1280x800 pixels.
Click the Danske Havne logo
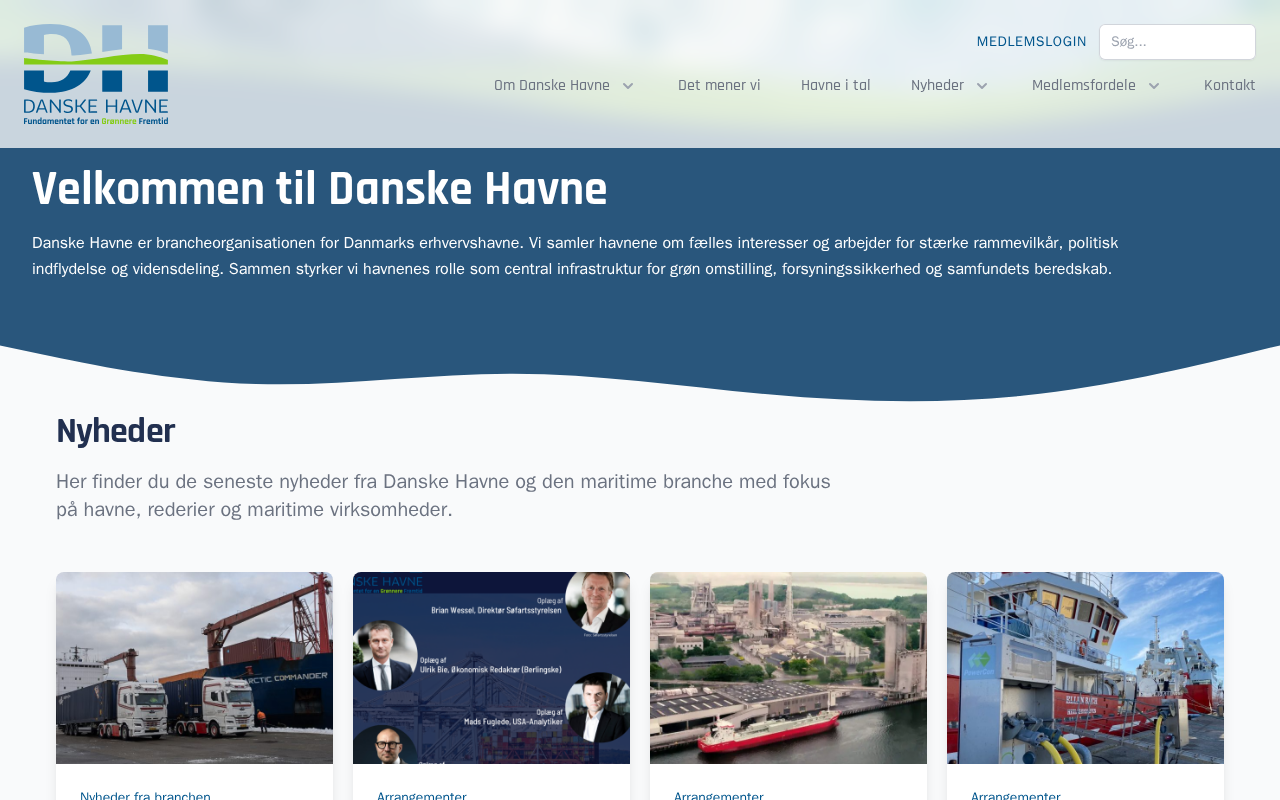[x=96, y=74]
